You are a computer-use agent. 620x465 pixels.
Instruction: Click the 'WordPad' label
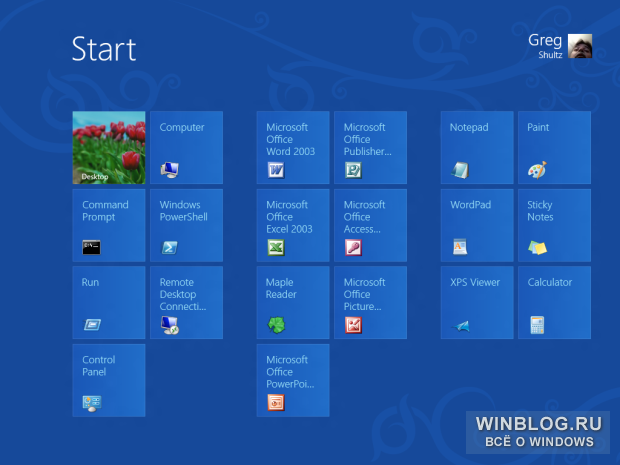pyautogui.click(x=471, y=205)
